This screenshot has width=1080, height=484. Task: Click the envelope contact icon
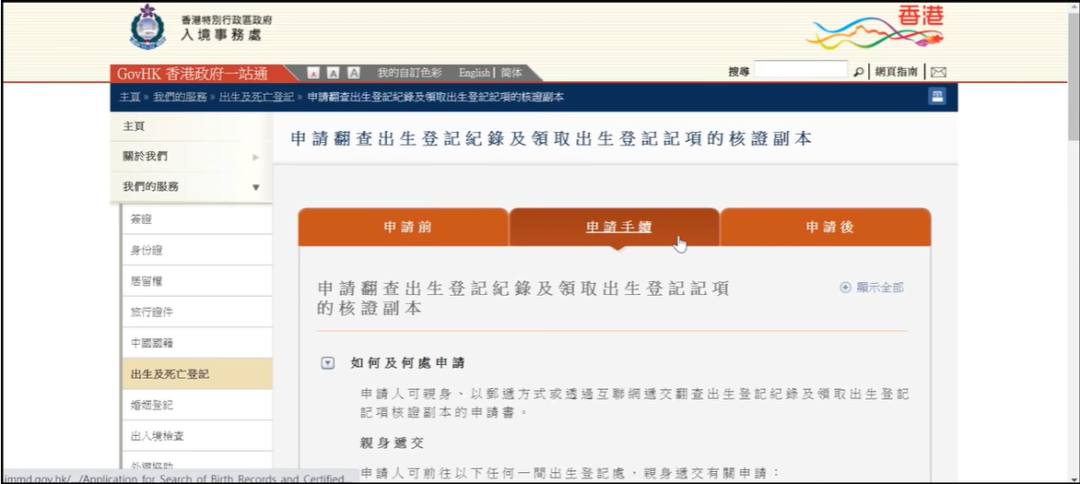[x=938, y=72]
